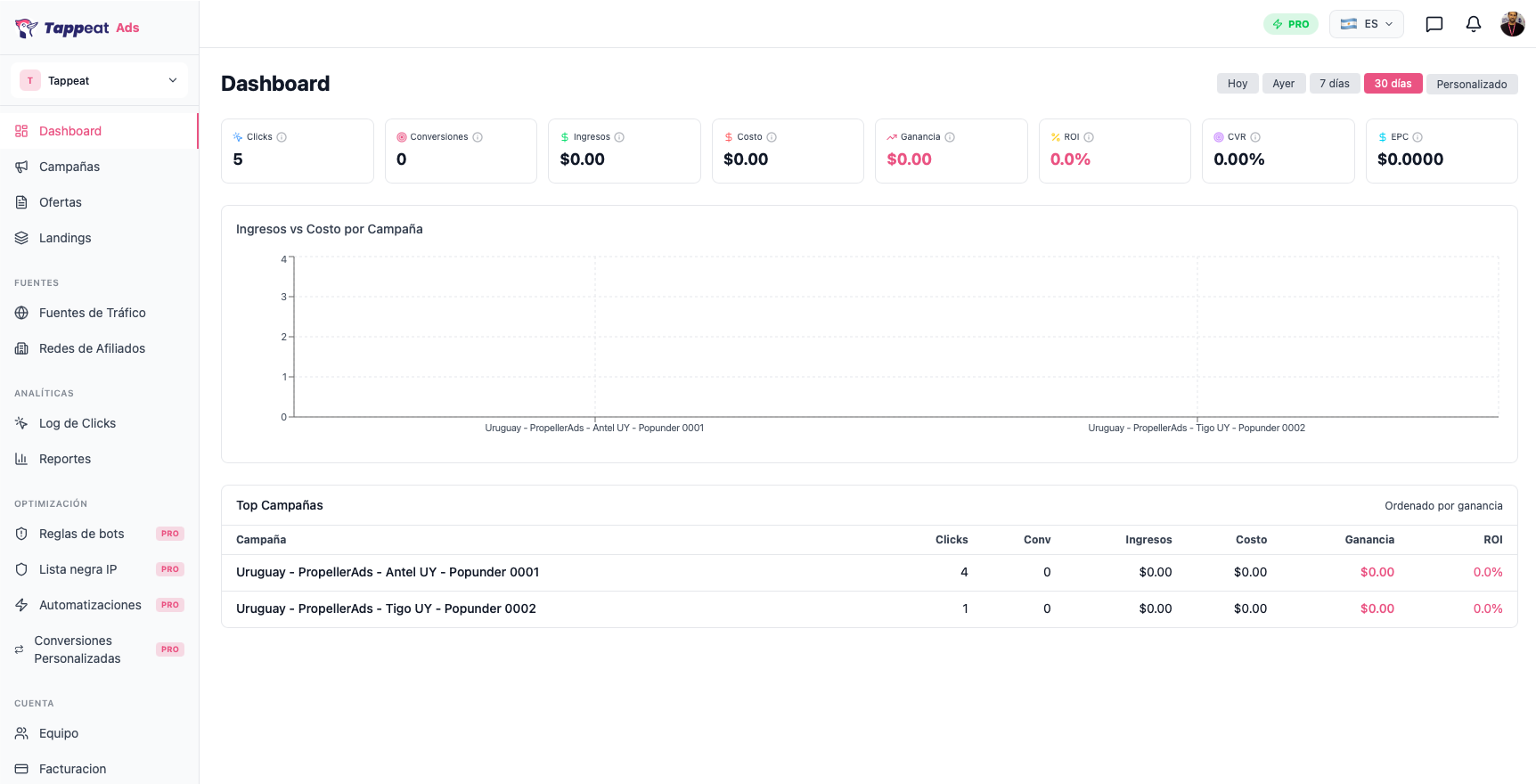Click the EPC value $0.0000
Image resolution: width=1536 pixels, height=784 pixels.
coord(1410,159)
